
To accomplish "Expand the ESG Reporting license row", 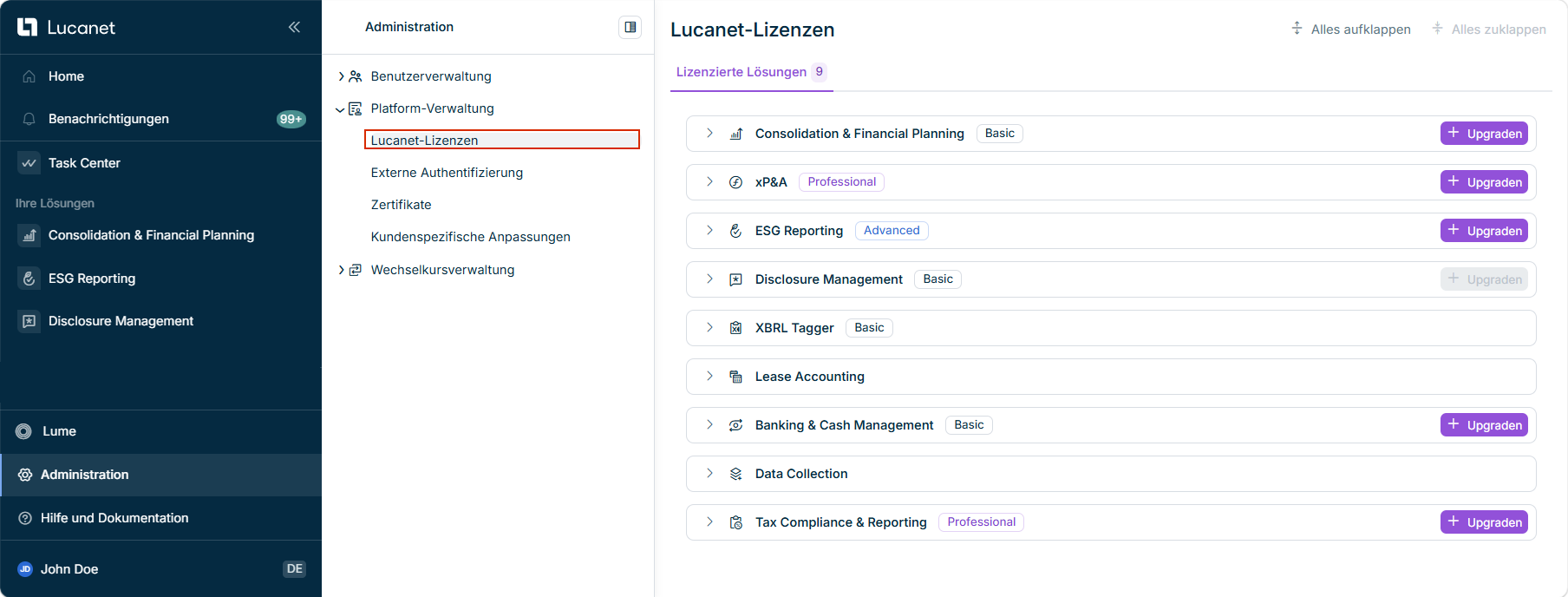I will point(709,230).
